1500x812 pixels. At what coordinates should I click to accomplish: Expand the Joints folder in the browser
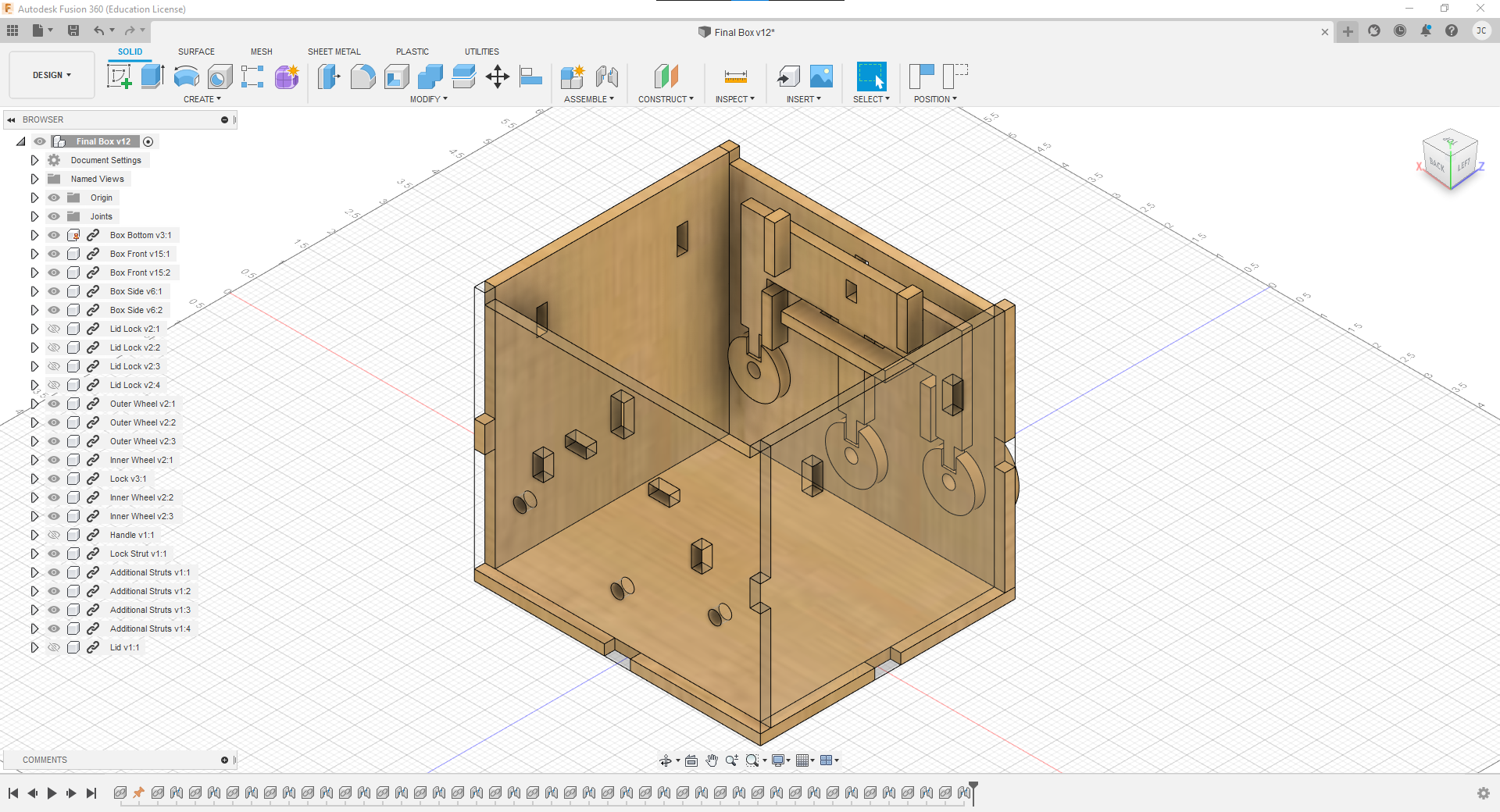34,216
